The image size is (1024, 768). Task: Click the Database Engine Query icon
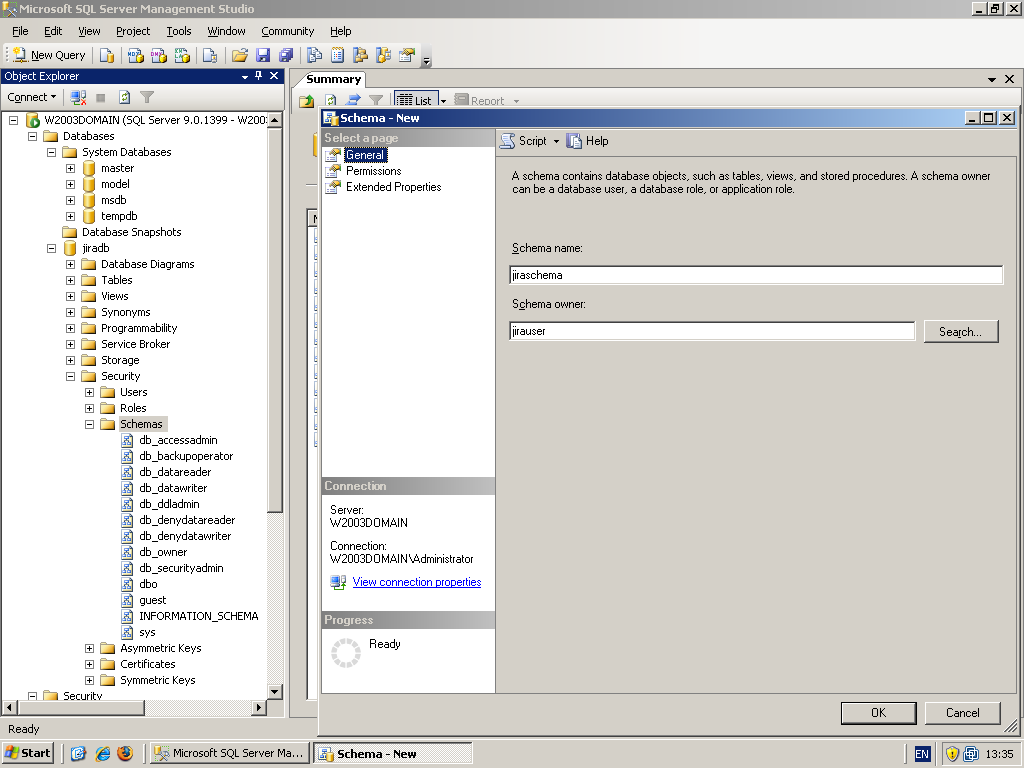coord(106,56)
